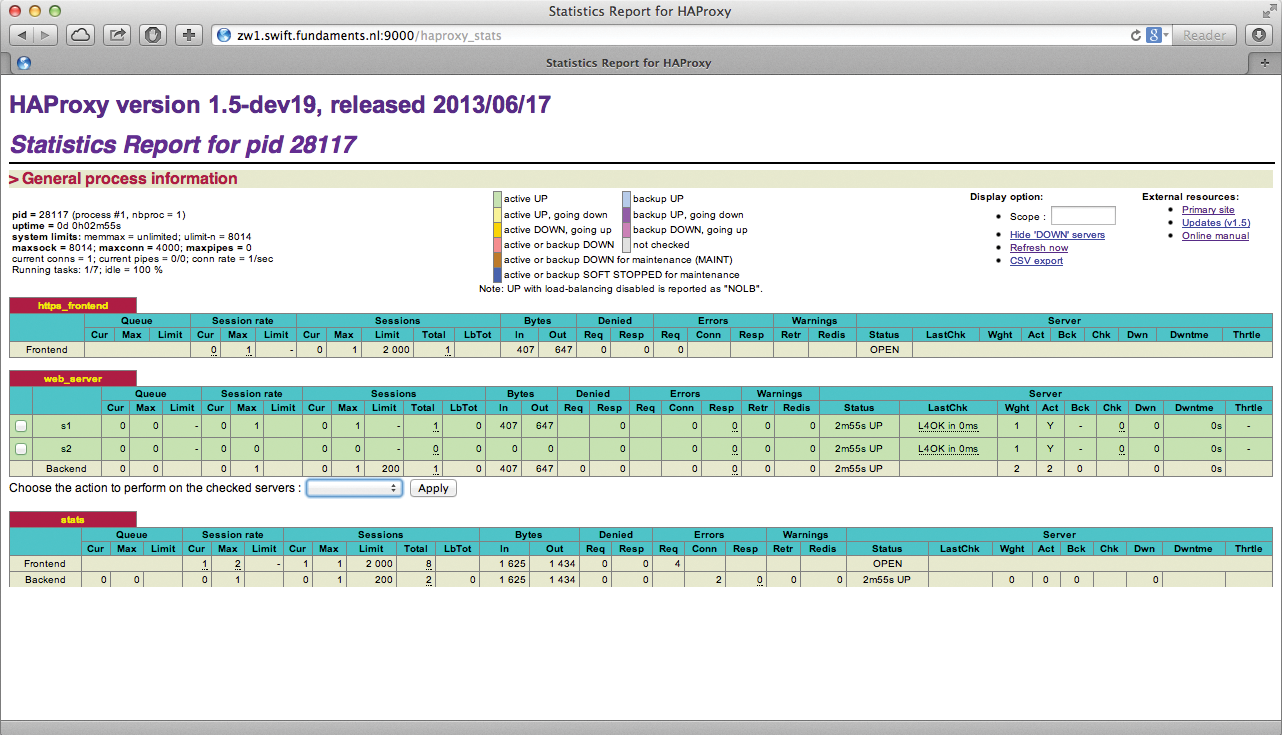Viewport: 1282px width, 735px height.
Task: Select the Statistics Report for HAProxy tab
Action: (628, 62)
